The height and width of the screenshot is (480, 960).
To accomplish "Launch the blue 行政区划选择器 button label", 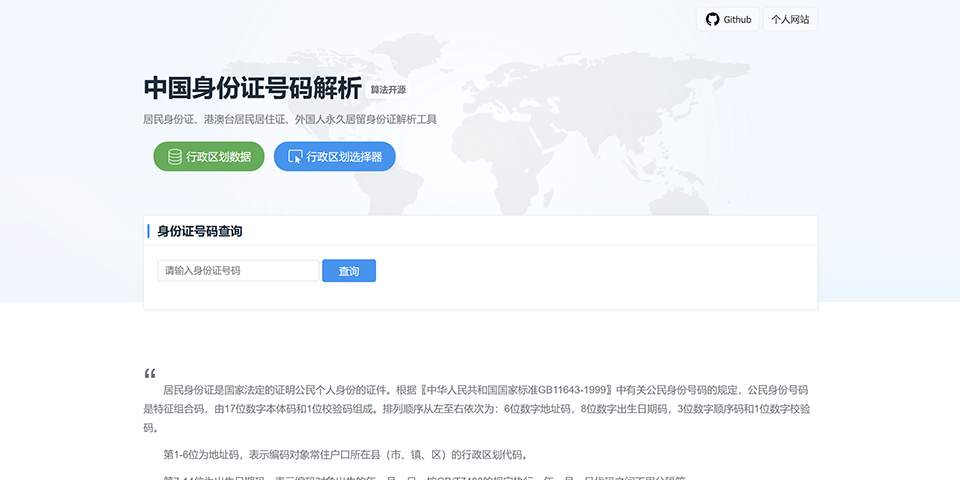I will [344, 157].
